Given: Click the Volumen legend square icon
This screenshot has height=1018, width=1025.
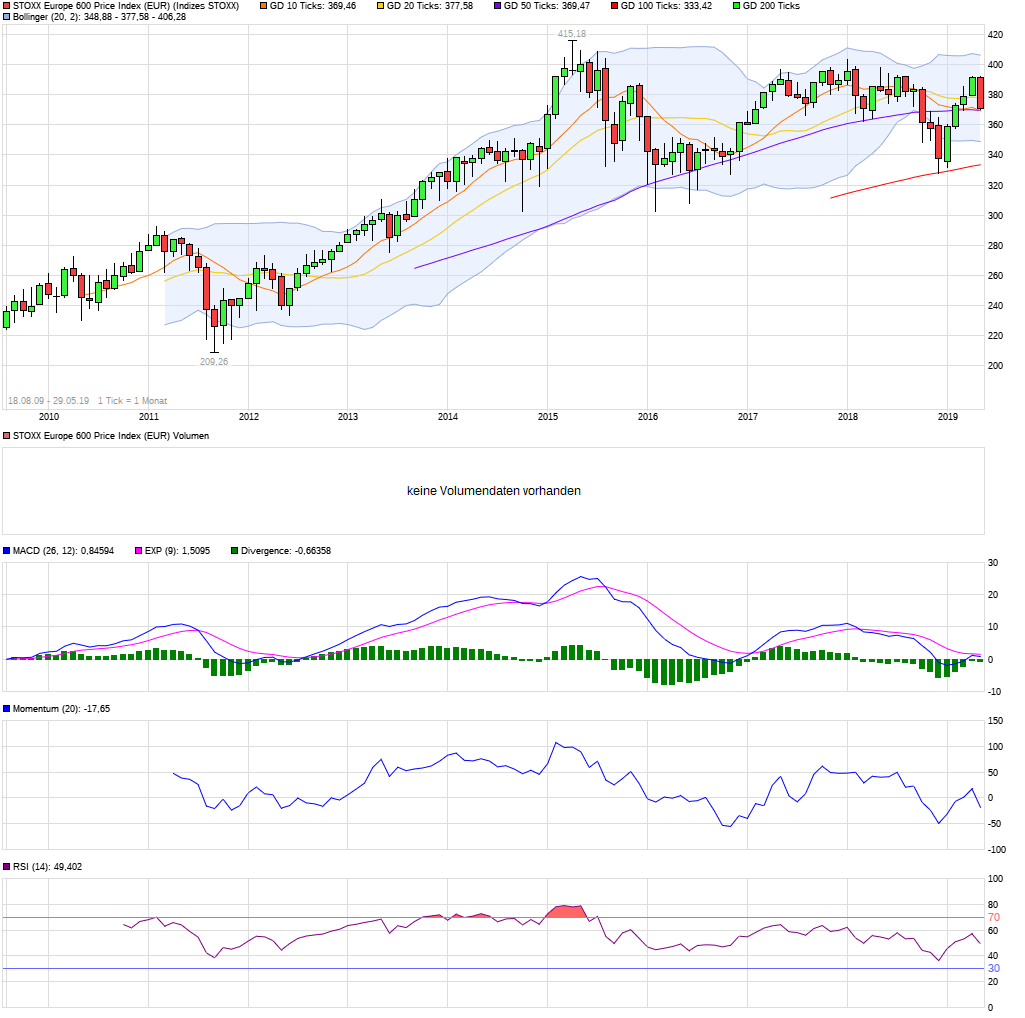Looking at the screenshot, I should tap(8, 434).
